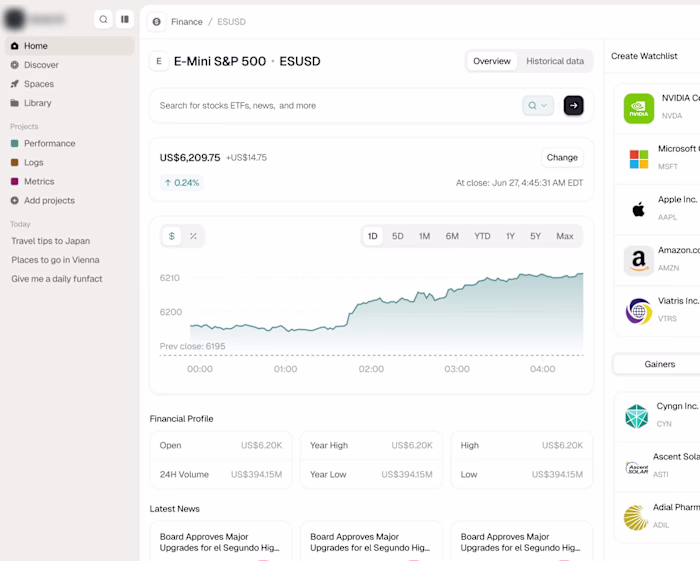
Task: Open the Performance project
Action: [50, 144]
